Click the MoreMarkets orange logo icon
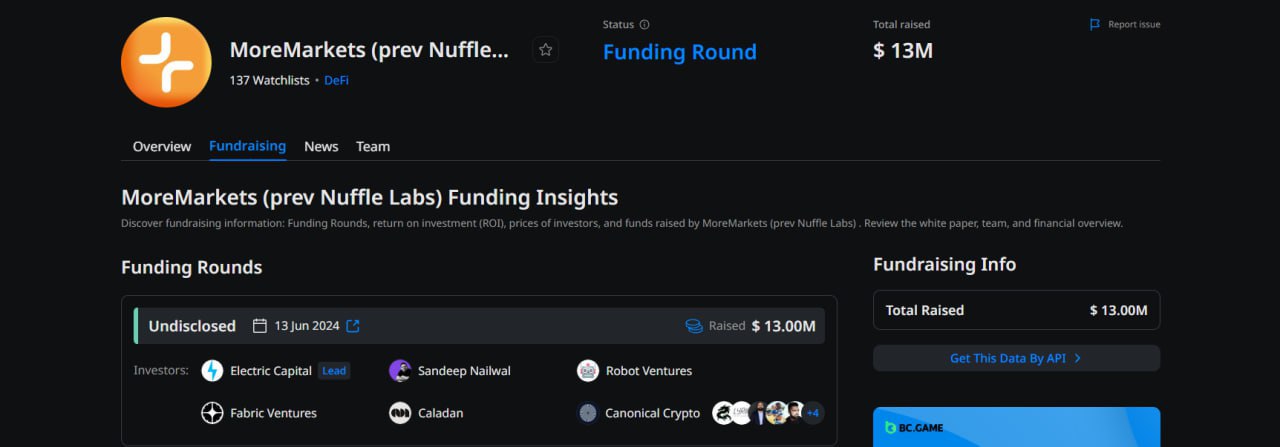The width and height of the screenshot is (1280, 447). 166,62
